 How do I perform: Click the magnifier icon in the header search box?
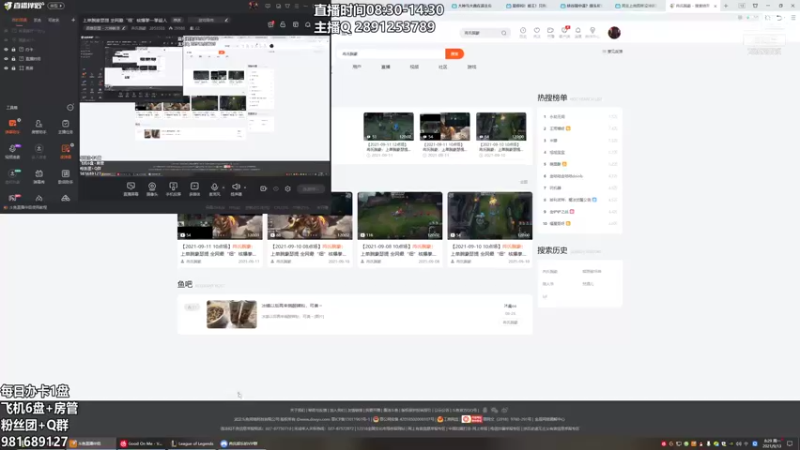[504, 33]
